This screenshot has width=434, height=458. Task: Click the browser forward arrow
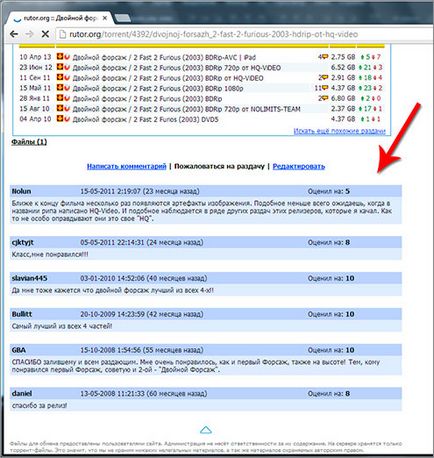click(x=29, y=34)
